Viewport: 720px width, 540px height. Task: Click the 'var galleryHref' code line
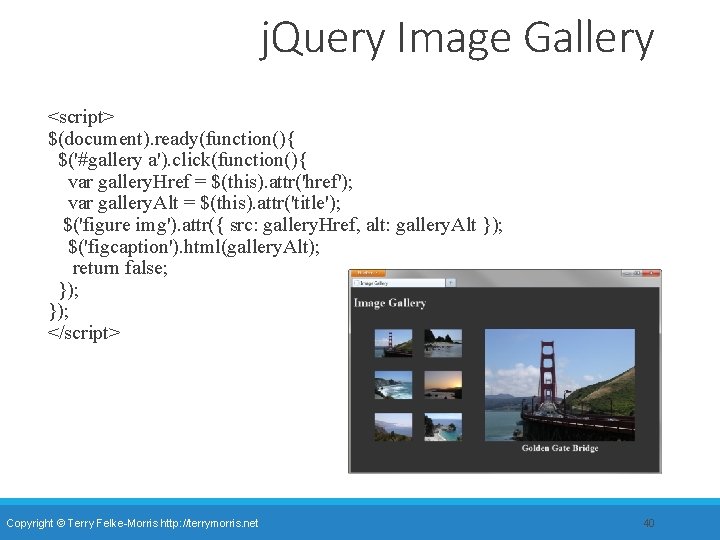pos(210,182)
